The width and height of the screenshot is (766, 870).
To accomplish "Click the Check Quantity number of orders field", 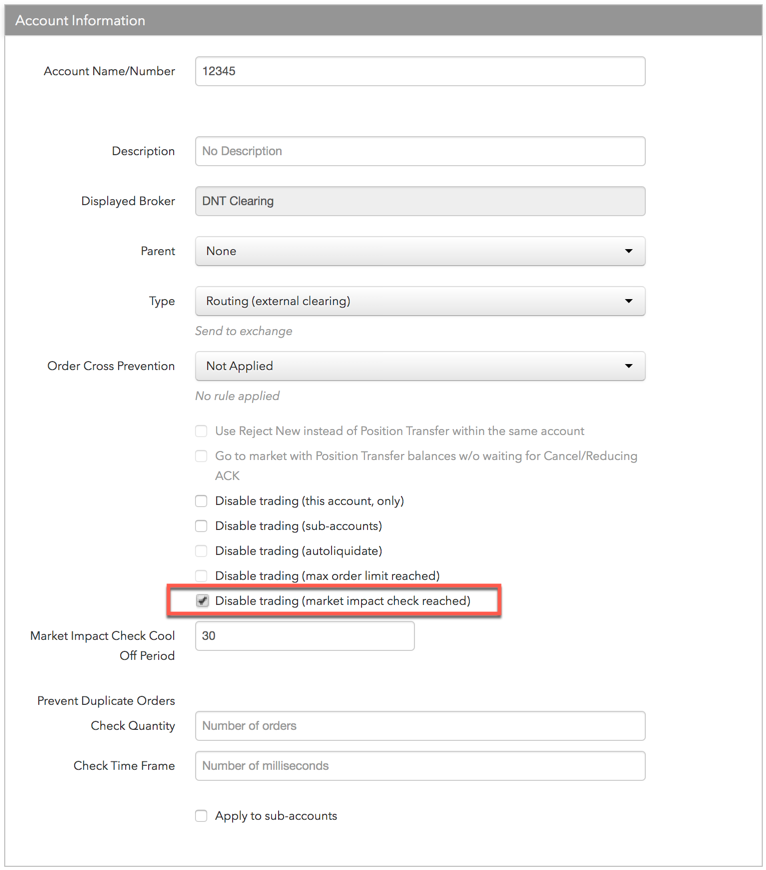I will [420, 726].
